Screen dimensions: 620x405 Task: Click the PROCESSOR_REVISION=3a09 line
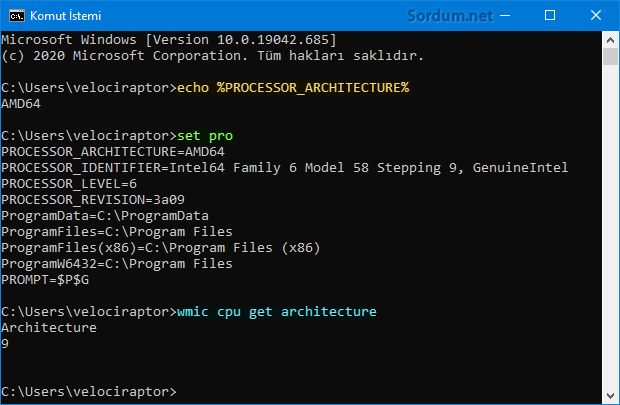(93, 200)
